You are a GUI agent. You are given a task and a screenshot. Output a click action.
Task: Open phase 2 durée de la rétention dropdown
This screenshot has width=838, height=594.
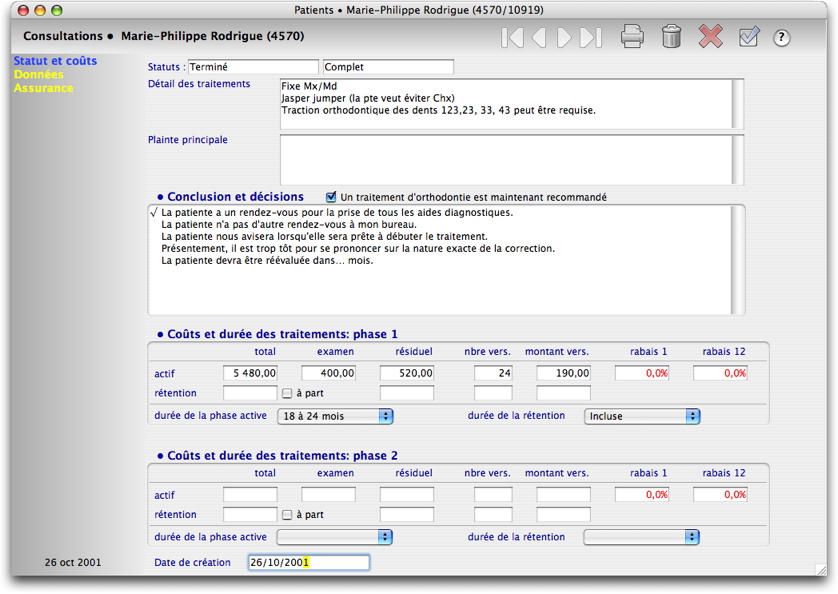tap(642, 537)
